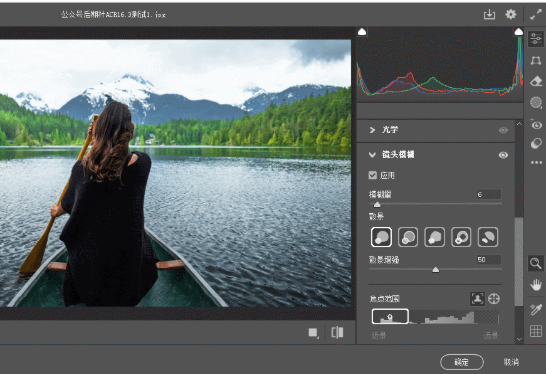
Task: Toggle full screen mode icon
Action: pyautogui.click(x=536, y=14)
